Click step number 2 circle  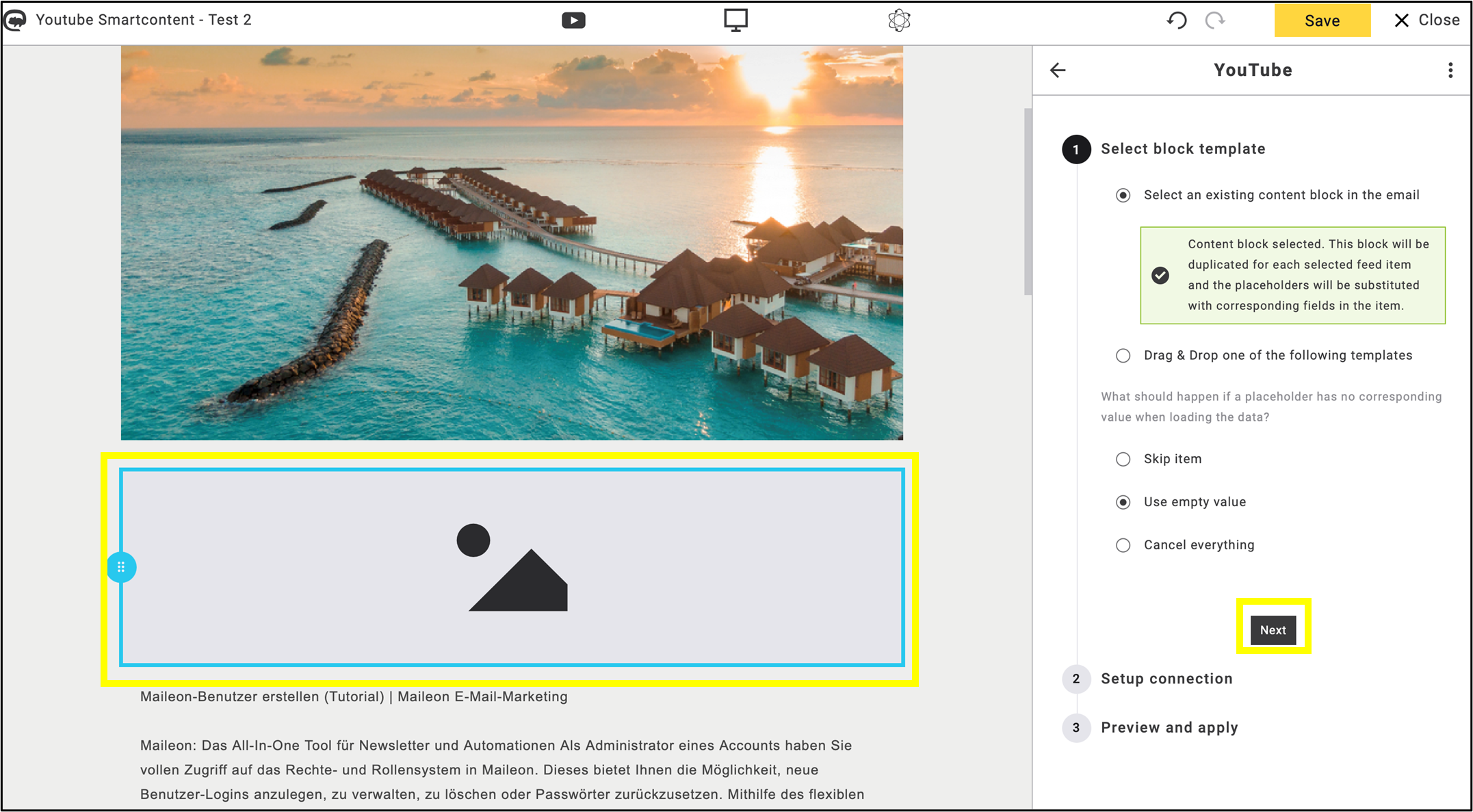tap(1076, 679)
